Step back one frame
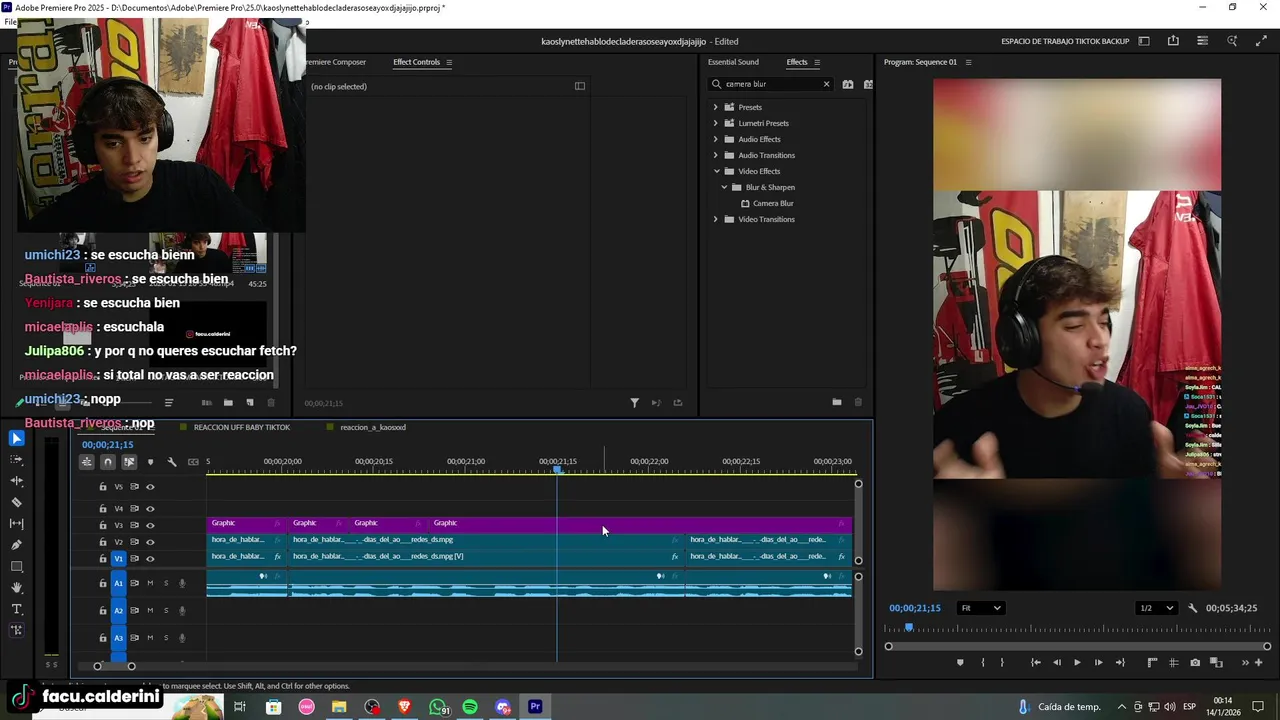This screenshot has width=1280, height=720. (x=1057, y=662)
